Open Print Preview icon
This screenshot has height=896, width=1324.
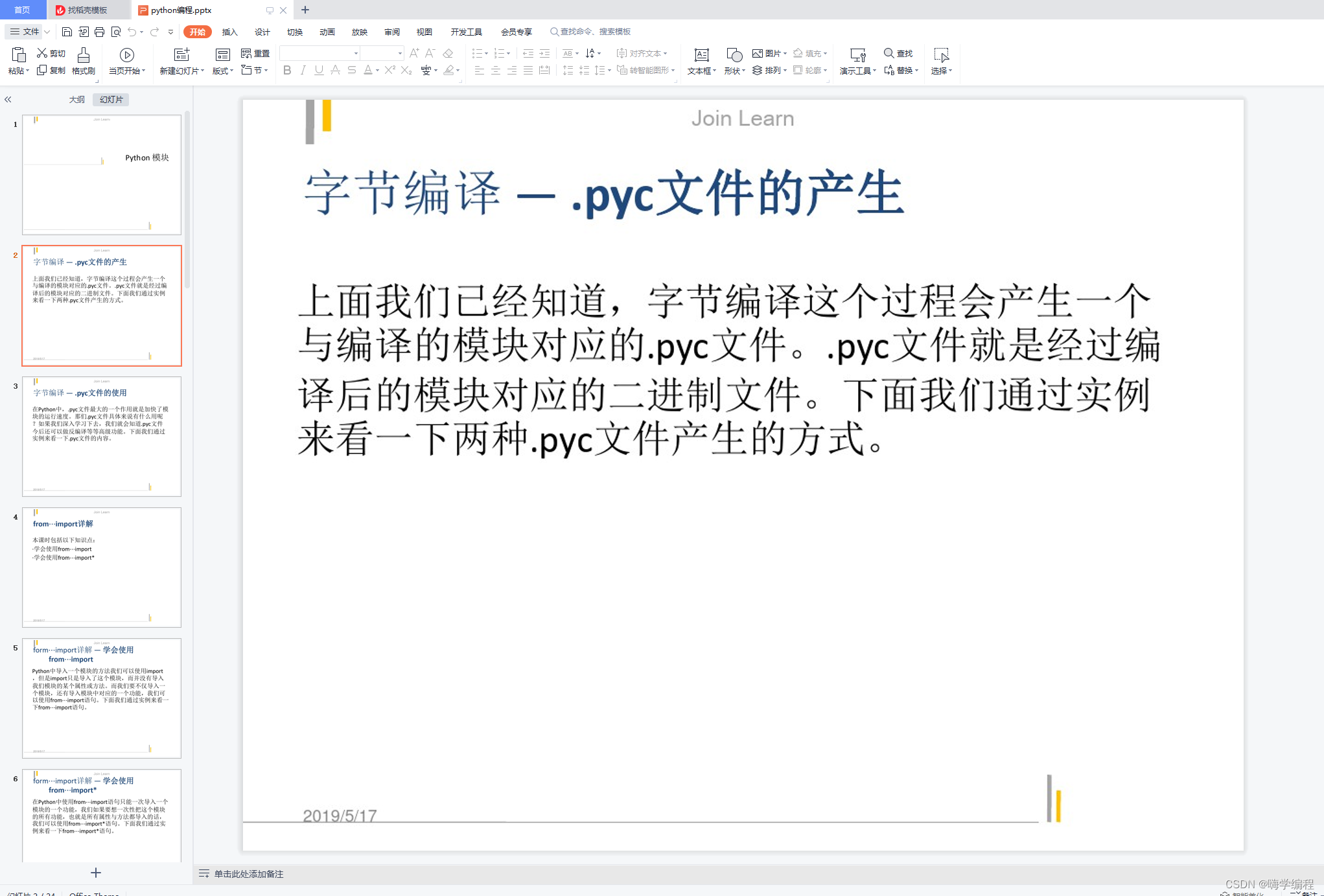pyautogui.click(x=116, y=32)
